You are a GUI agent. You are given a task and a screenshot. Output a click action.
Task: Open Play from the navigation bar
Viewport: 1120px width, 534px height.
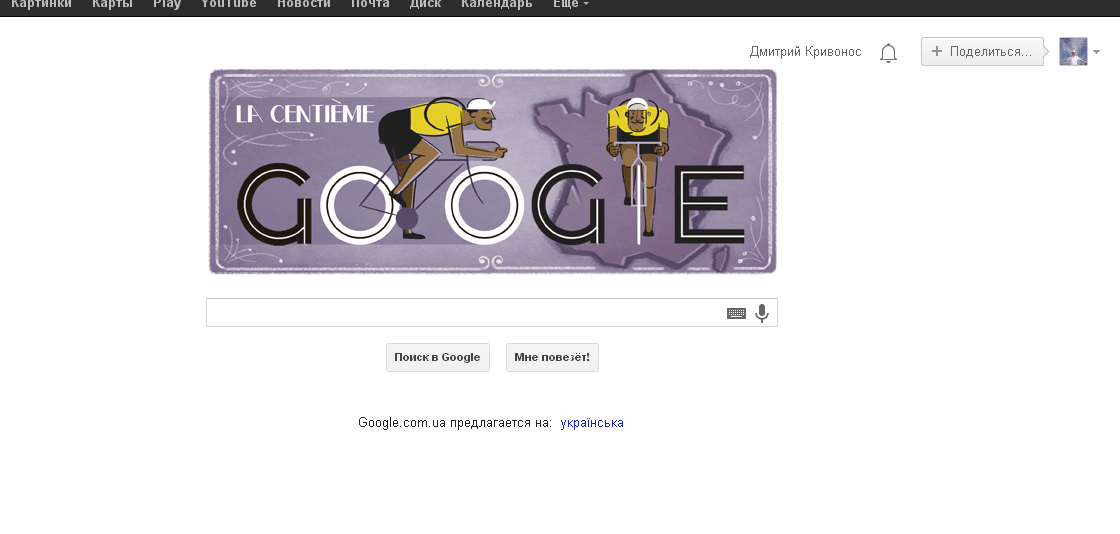coord(166,4)
